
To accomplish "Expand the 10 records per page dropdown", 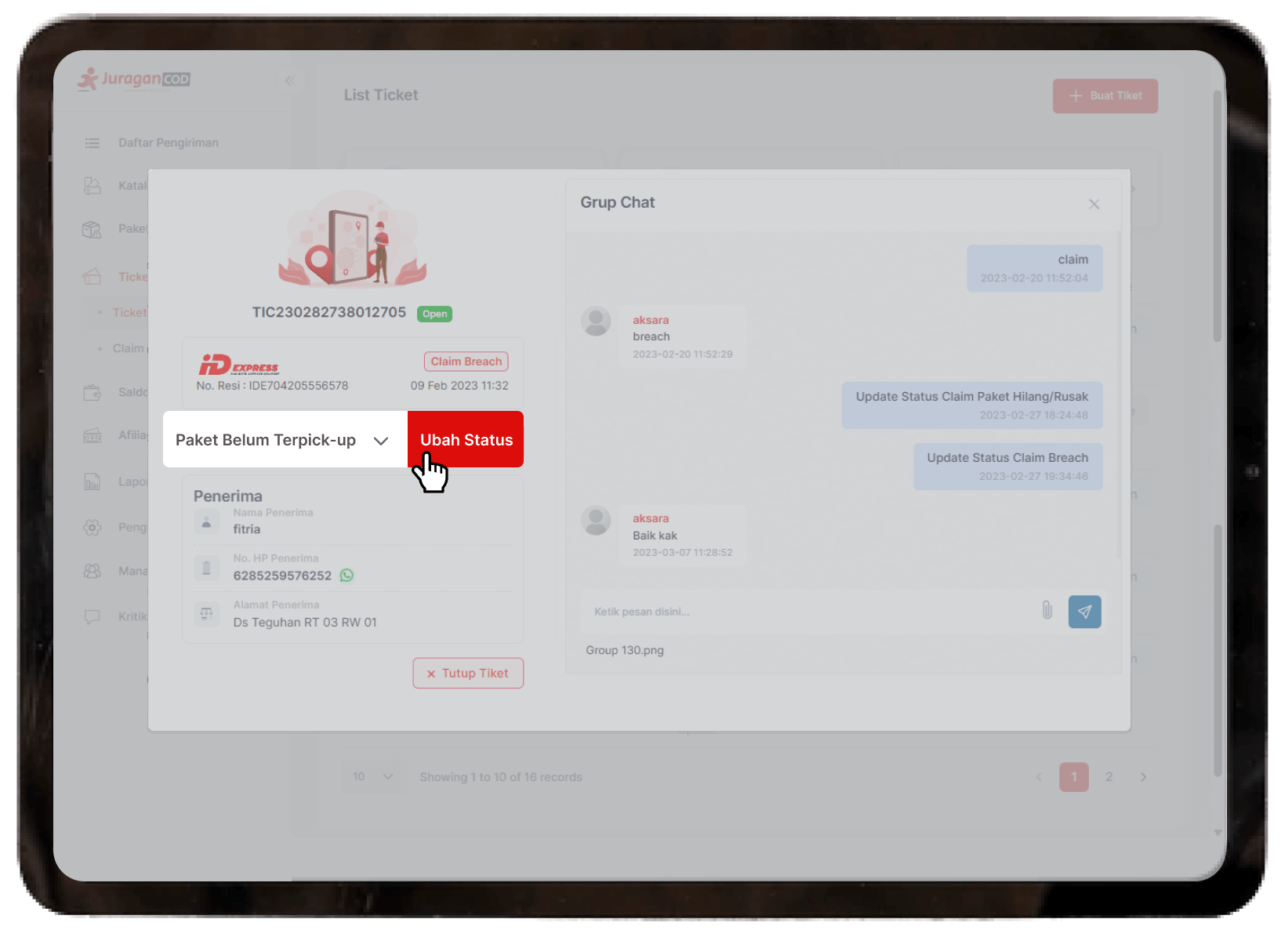I will click(373, 777).
